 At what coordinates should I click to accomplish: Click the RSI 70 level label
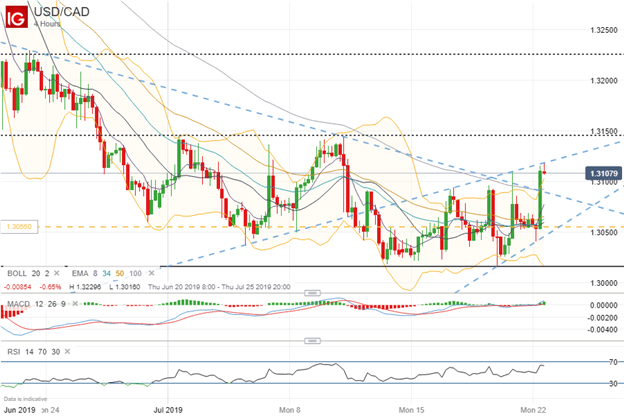pyautogui.click(x=613, y=362)
